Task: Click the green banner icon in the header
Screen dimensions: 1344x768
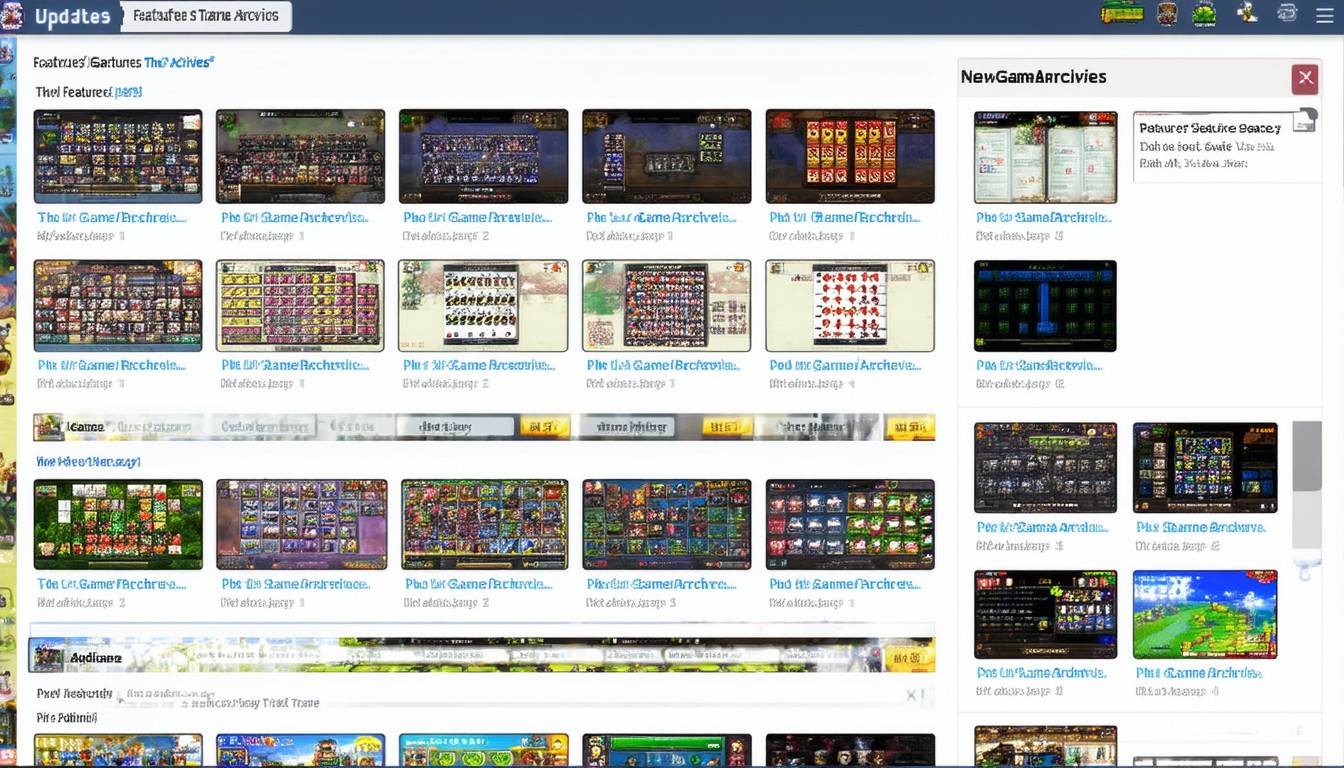Action: click(x=1121, y=14)
